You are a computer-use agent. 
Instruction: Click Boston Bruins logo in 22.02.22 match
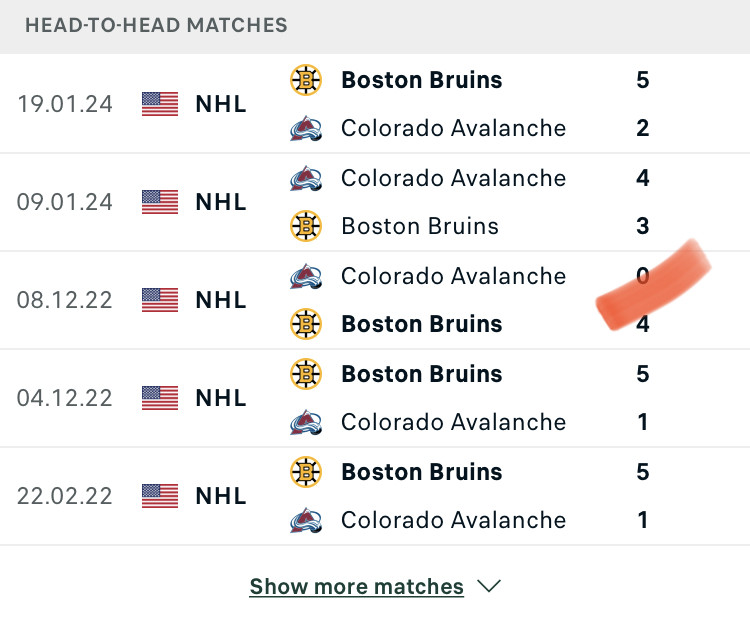306,472
